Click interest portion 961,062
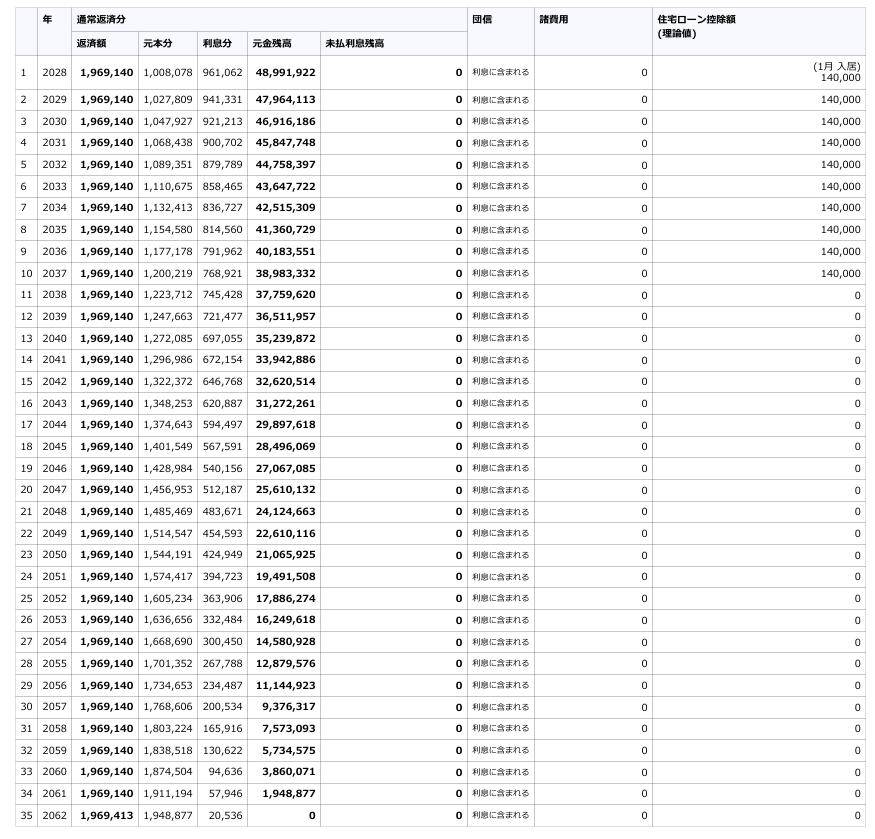The height and width of the screenshot is (839, 875). pos(223,73)
